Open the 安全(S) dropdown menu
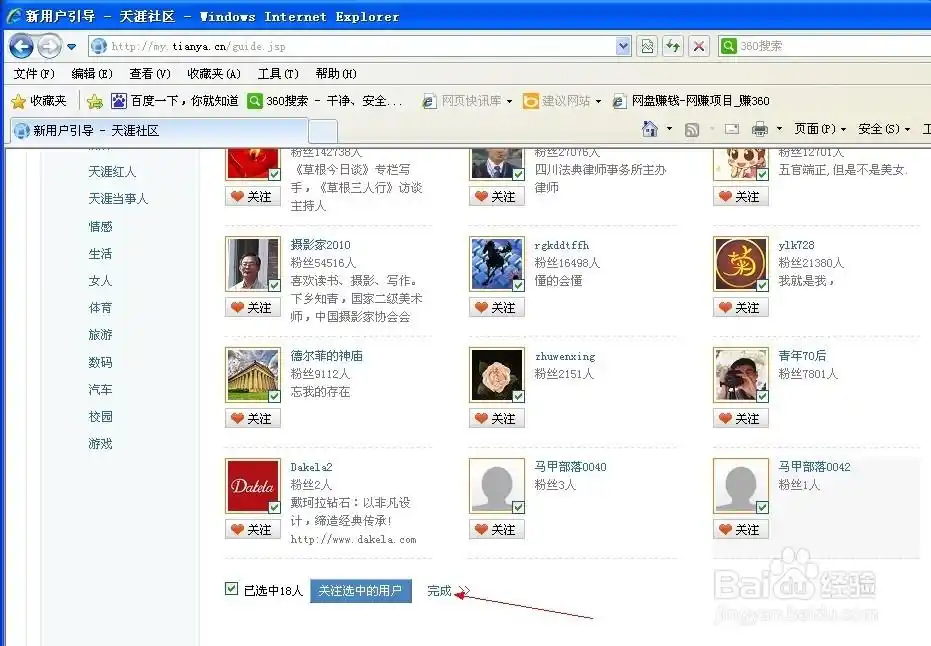The image size is (931, 646). 883,129
